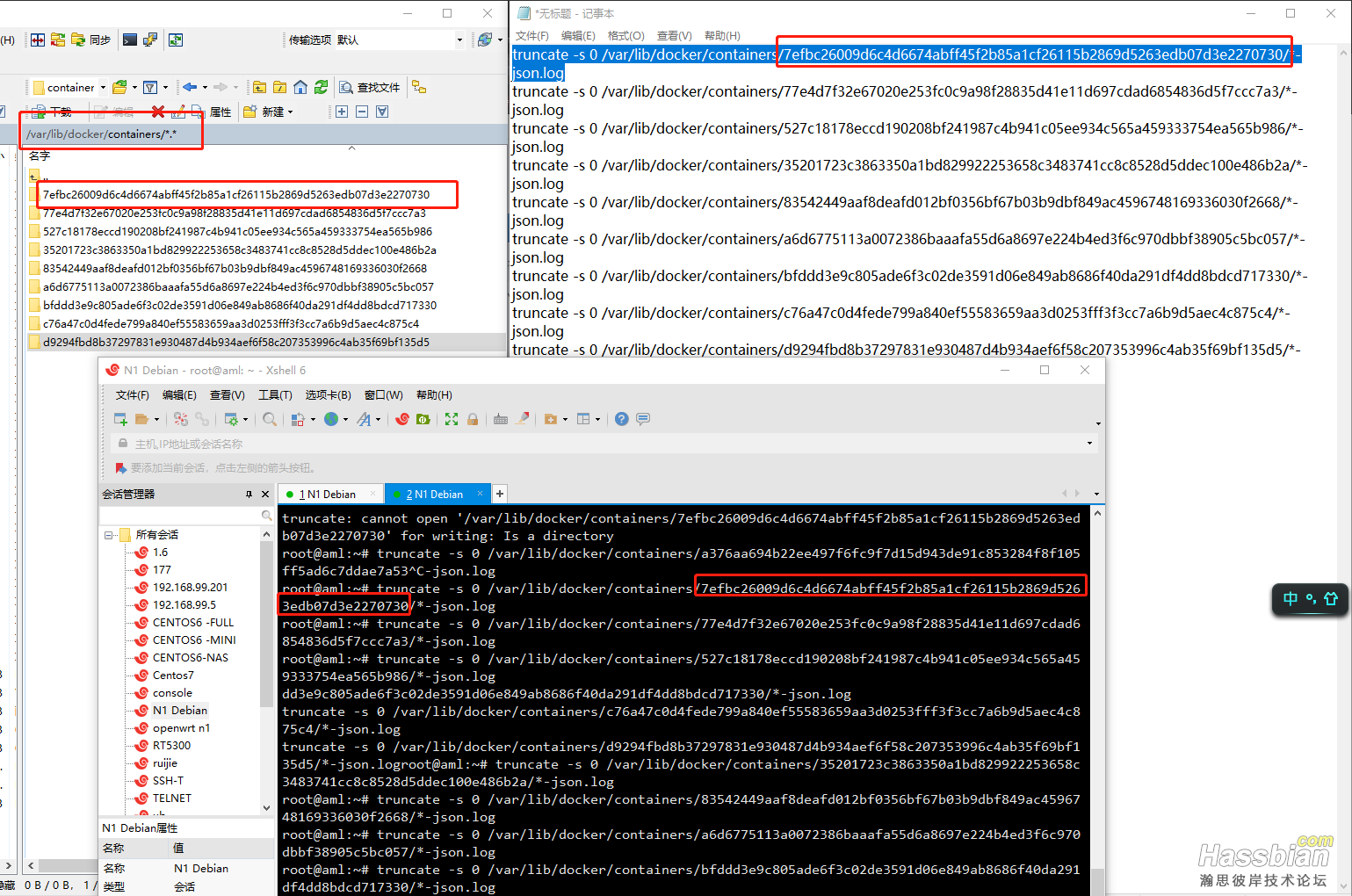
Task: Select the openwrt n1 session
Action: [181, 727]
